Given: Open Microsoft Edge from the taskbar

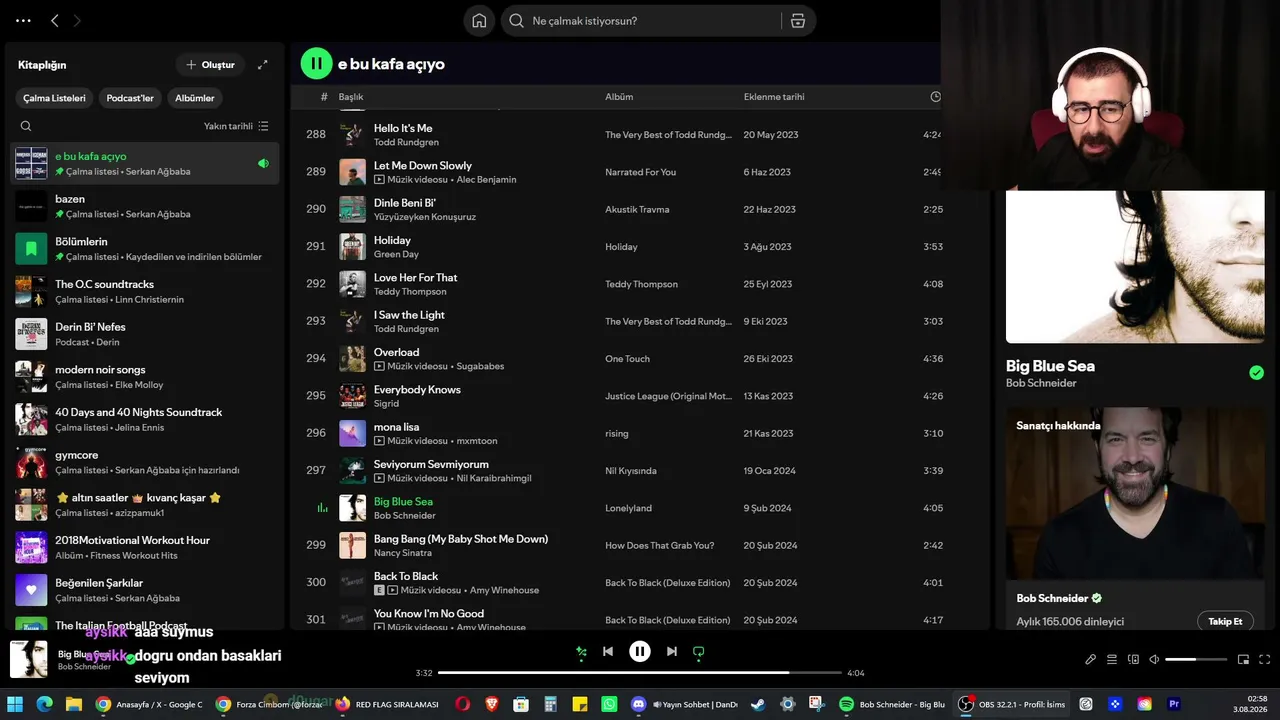Looking at the screenshot, I should pos(45,704).
